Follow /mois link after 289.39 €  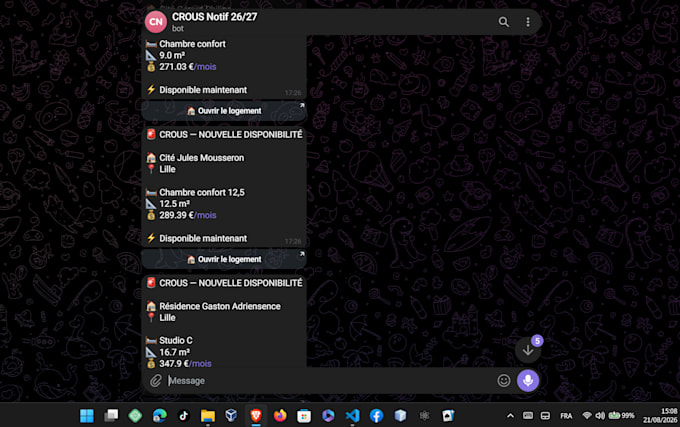(205, 215)
